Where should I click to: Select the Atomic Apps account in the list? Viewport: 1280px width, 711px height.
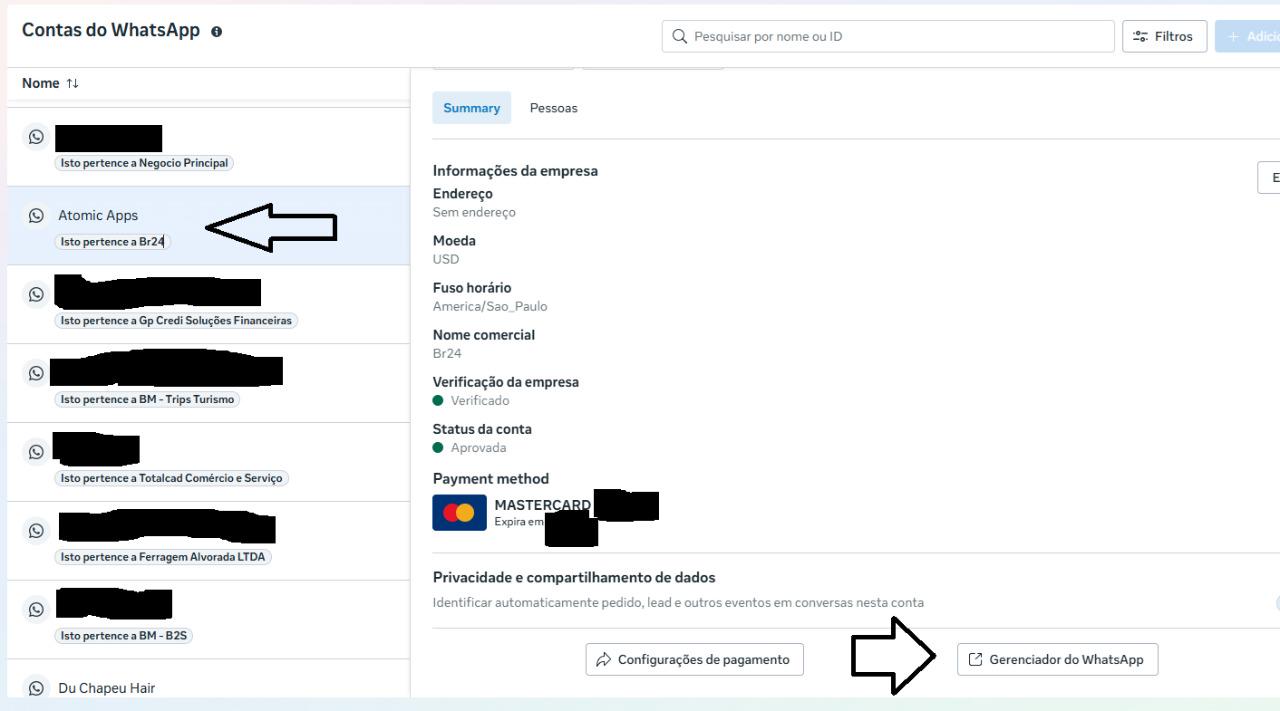pos(98,215)
